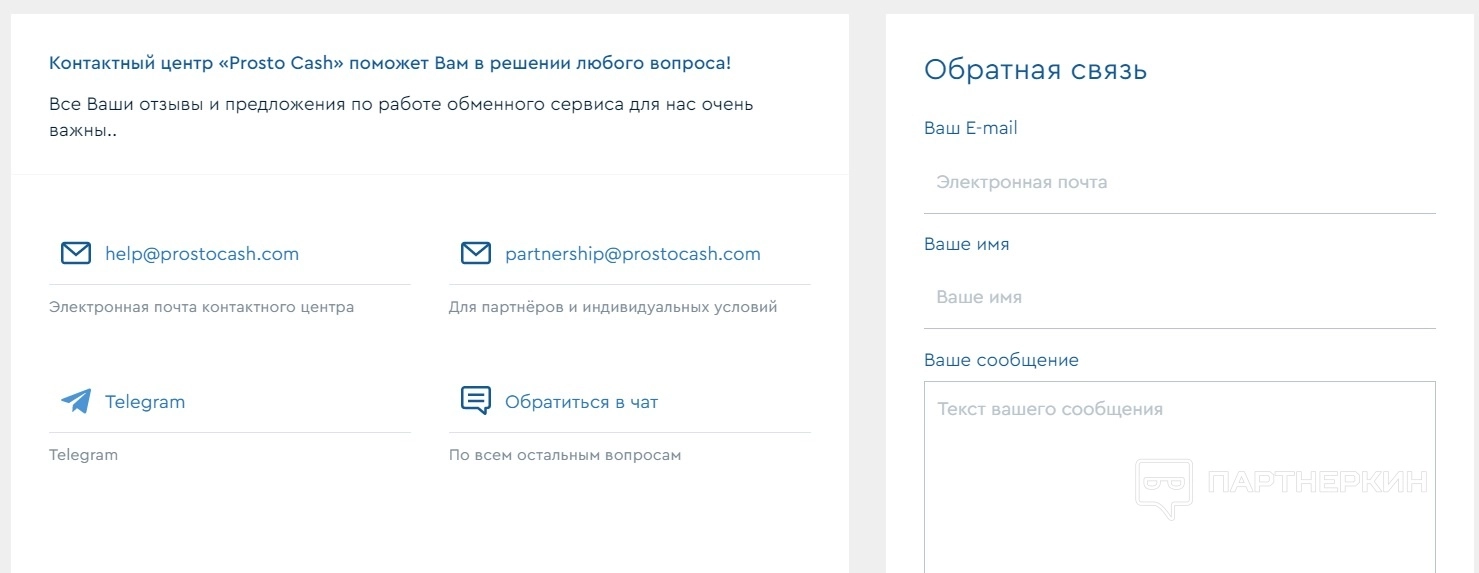Click the Обратная связь heading
Viewport: 1479px width, 573px height.
point(1036,70)
